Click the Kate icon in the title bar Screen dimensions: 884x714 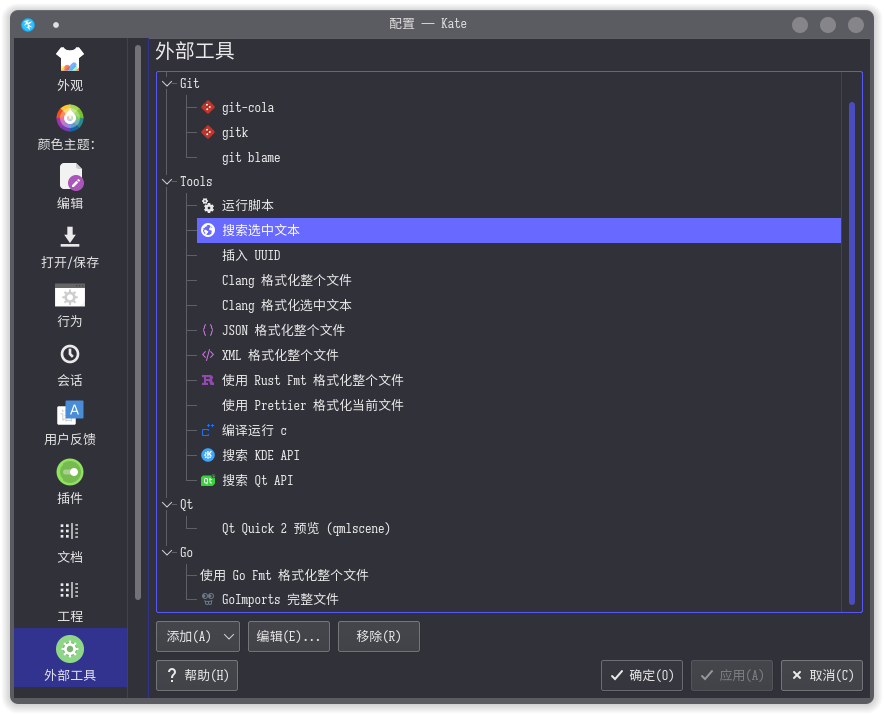(x=28, y=25)
